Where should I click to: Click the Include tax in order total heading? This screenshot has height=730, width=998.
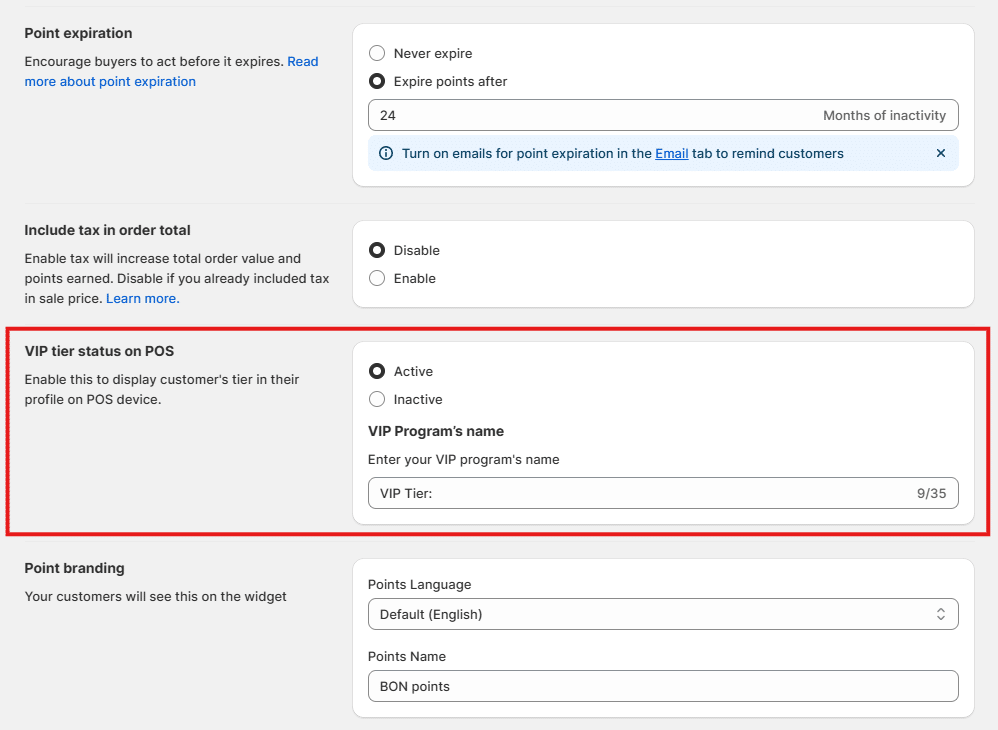click(107, 230)
